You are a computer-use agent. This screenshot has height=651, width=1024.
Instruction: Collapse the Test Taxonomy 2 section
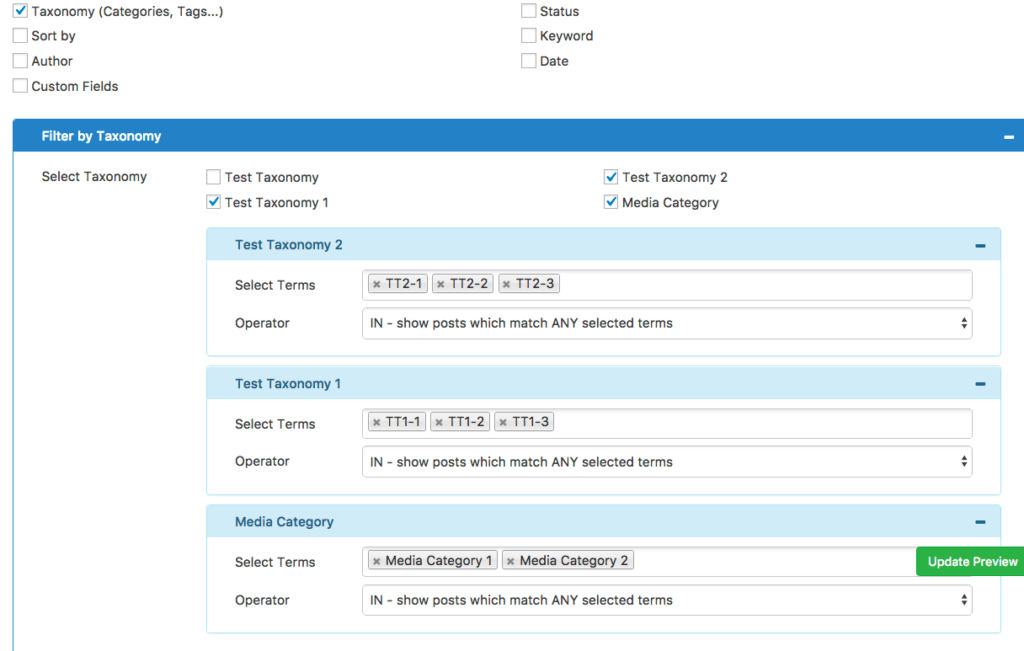point(980,246)
